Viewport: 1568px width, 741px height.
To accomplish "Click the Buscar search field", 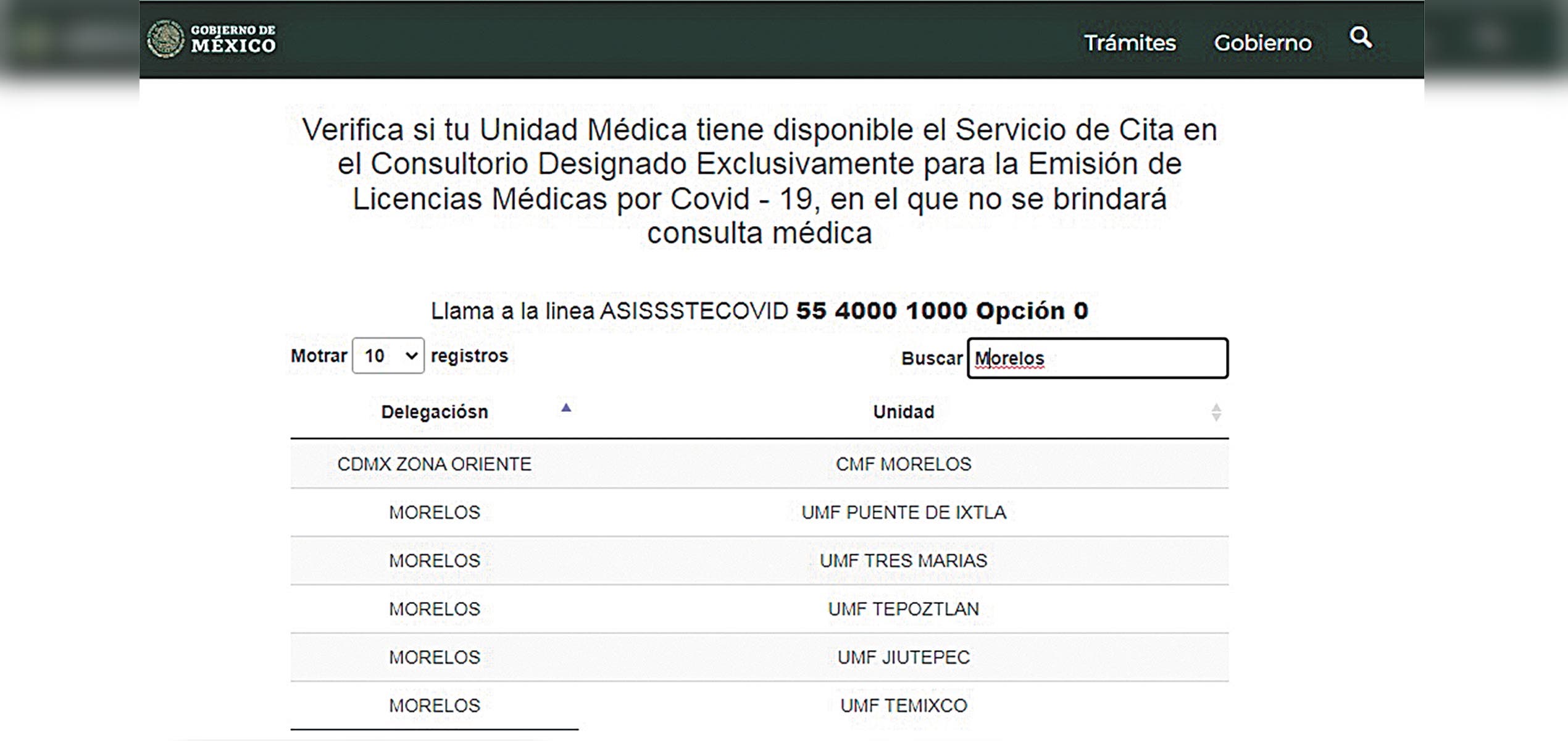I will [1097, 358].
